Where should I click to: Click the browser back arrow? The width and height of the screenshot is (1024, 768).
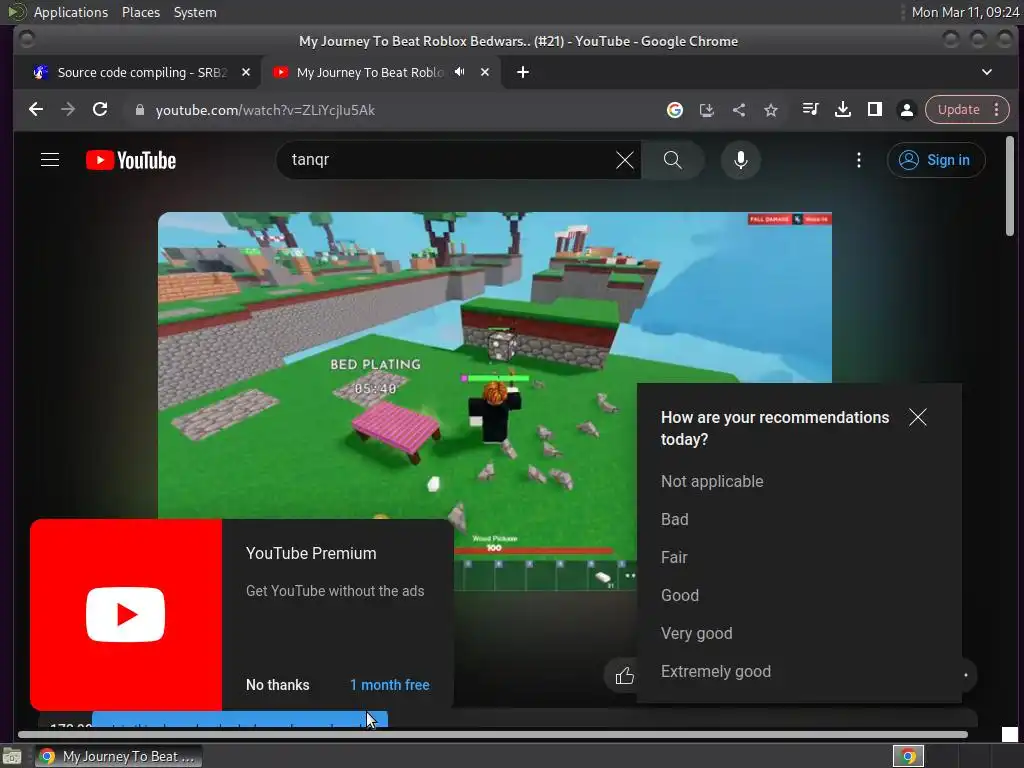tap(36, 110)
